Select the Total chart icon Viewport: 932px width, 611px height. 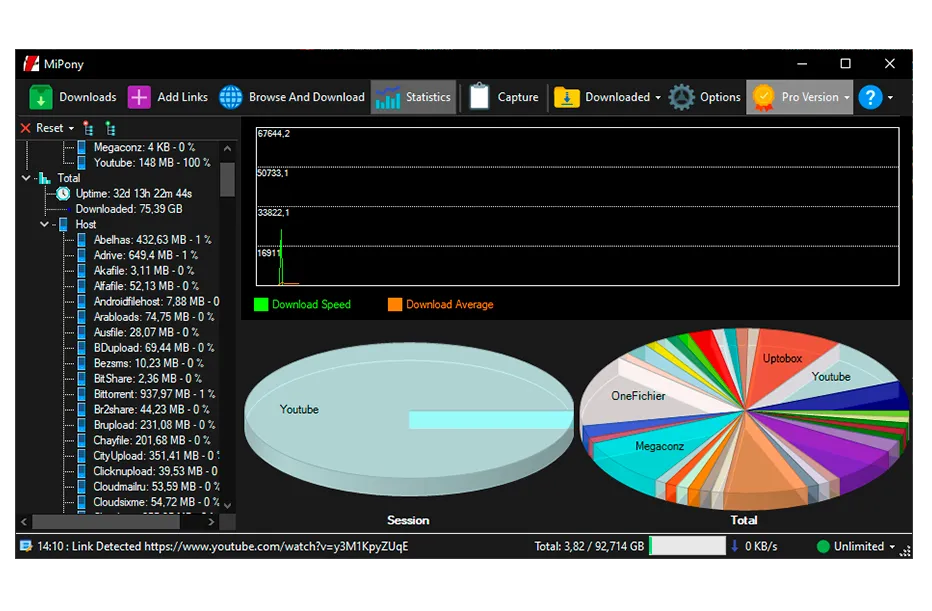pos(45,178)
